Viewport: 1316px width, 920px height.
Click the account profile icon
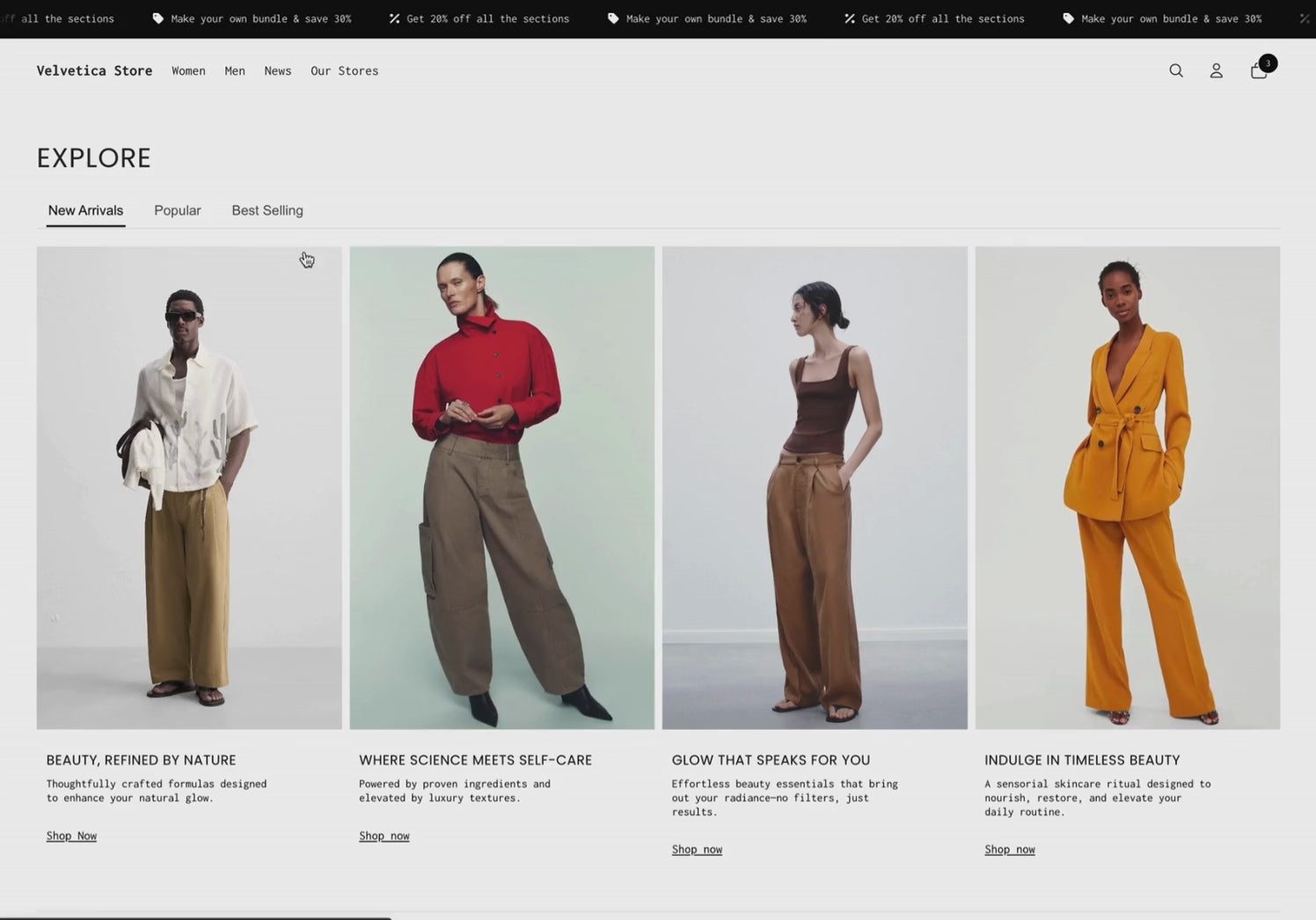click(x=1217, y=71)
